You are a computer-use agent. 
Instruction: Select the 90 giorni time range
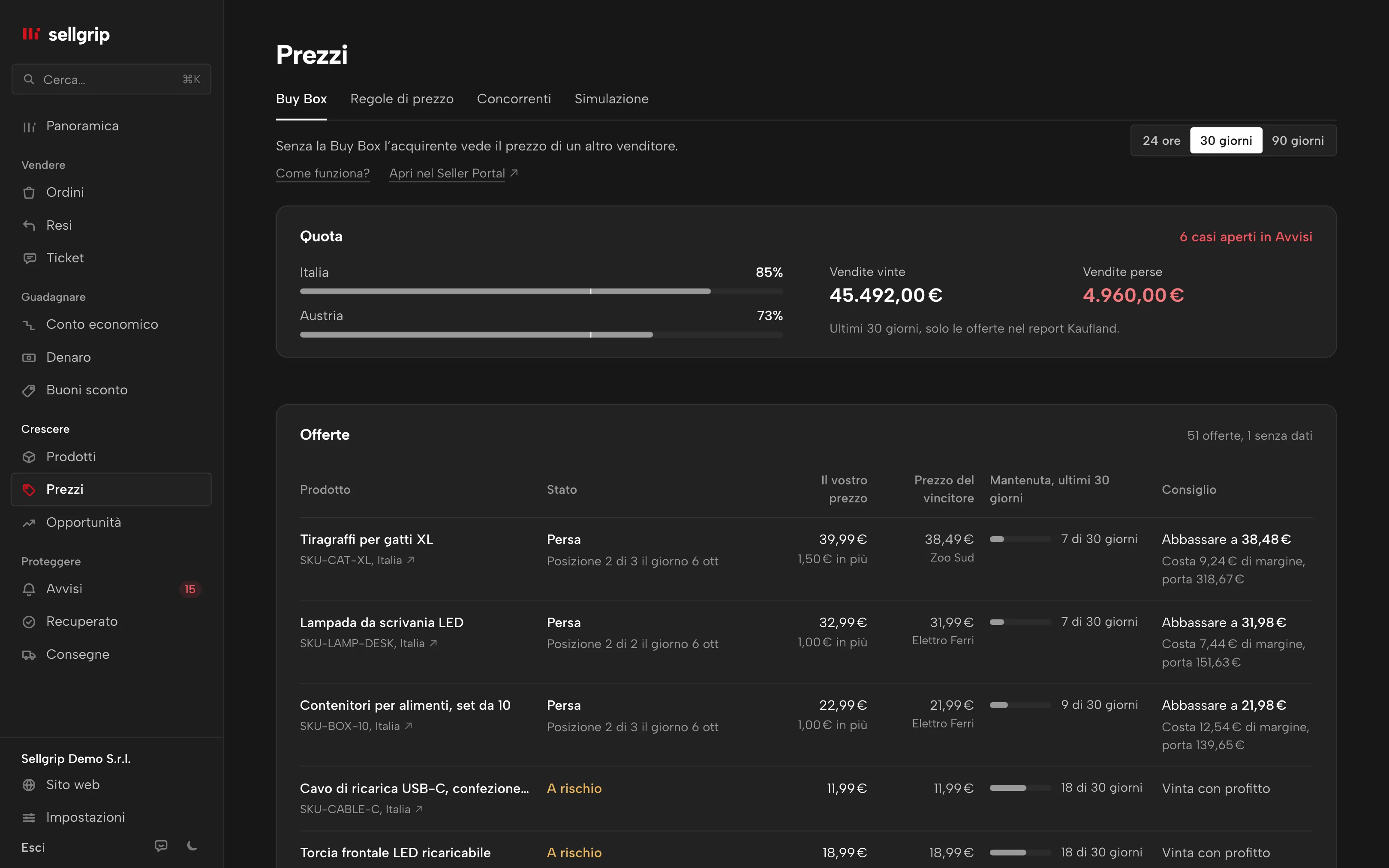(1298, 141)
